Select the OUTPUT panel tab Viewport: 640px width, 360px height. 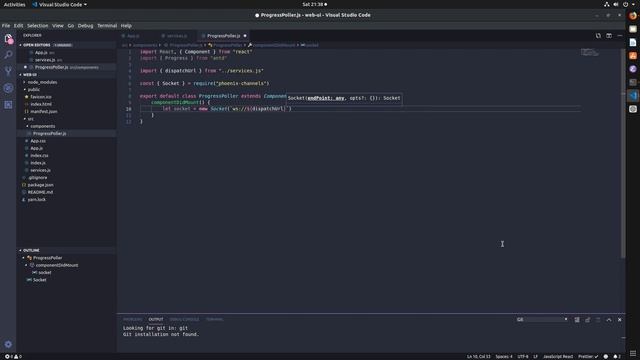pyautogui.click(x=156, y=319)
